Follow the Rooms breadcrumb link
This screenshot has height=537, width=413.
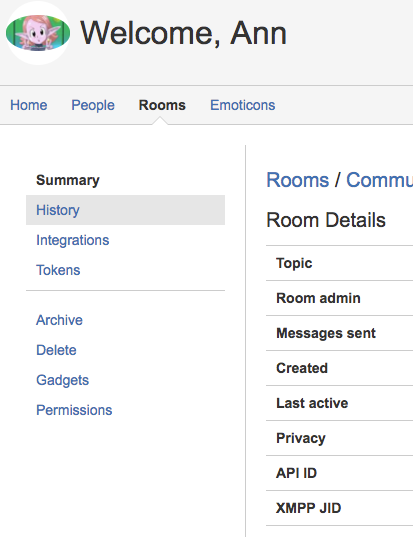[x=298, y=180]
